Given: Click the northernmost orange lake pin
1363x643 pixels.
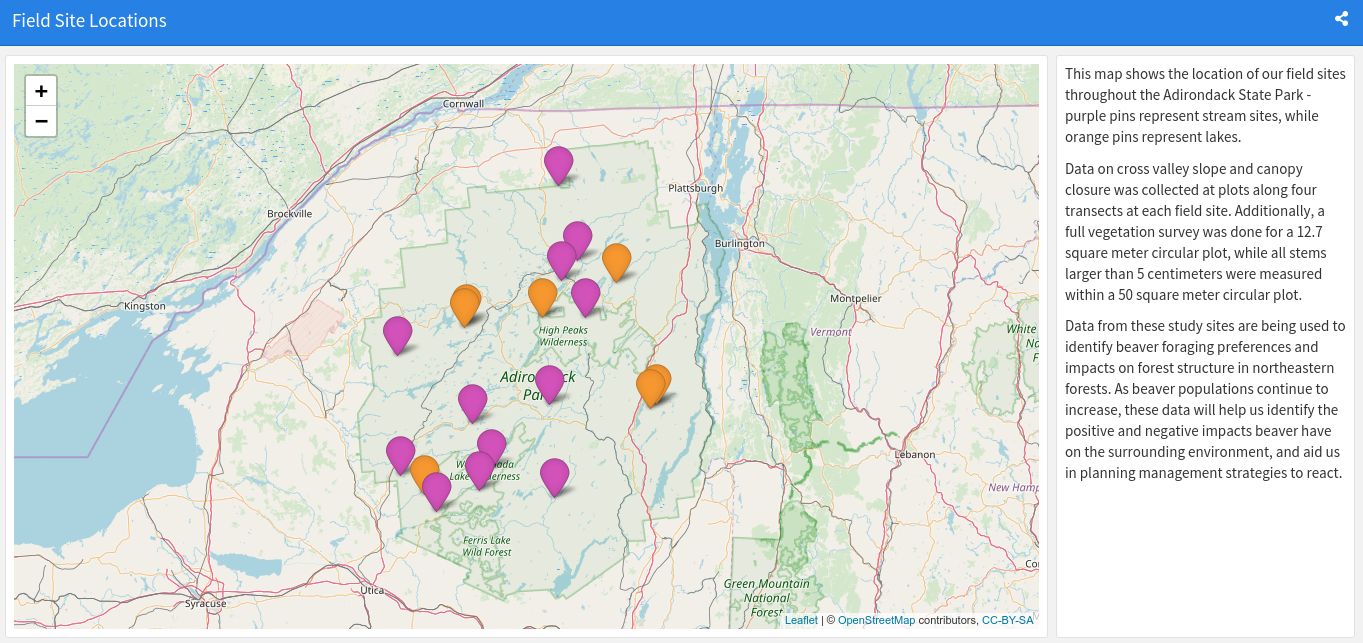Looking at the screenshot, I should tap(617, 260).
